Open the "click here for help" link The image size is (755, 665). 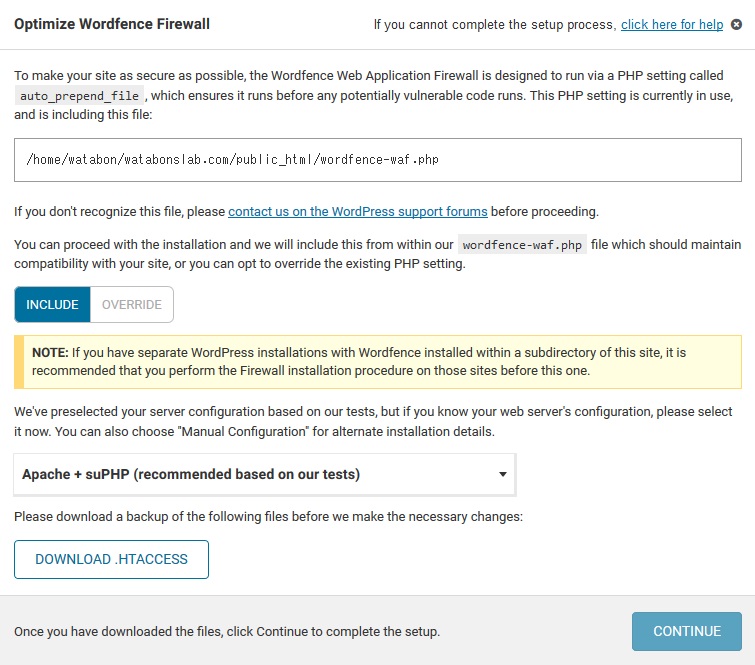(x=672, y=25)
